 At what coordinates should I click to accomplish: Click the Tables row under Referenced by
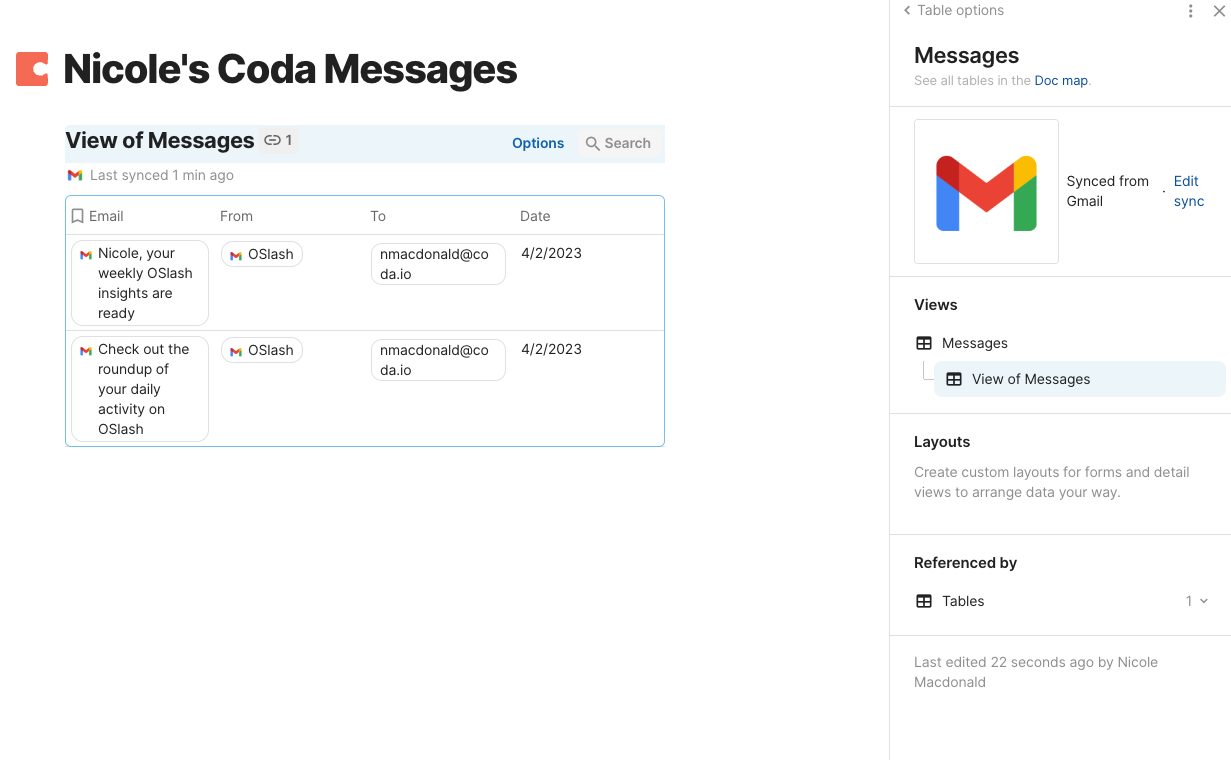click(x=1062, y=601)
